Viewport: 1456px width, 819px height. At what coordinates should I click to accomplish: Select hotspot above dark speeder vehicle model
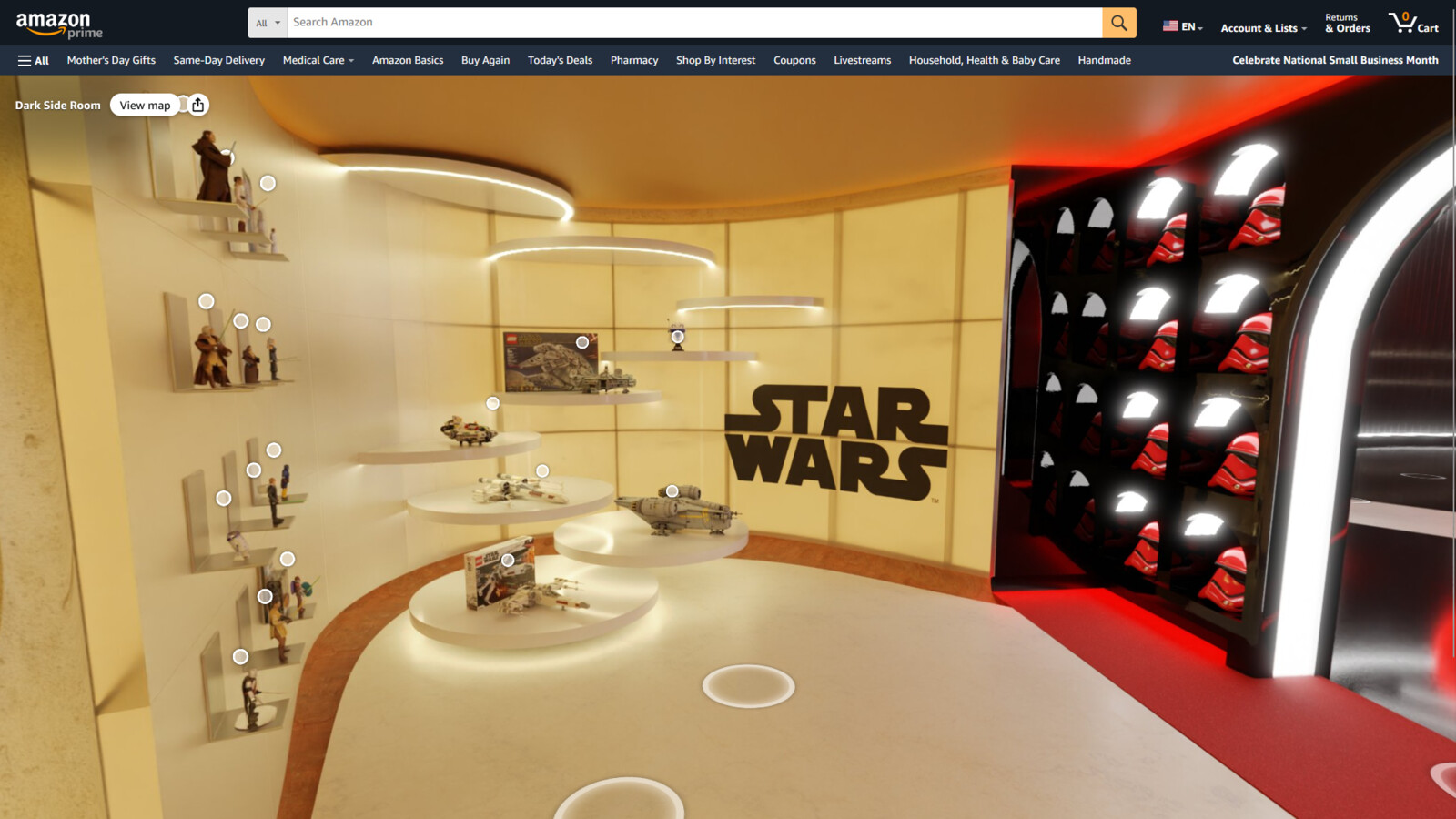492,403
